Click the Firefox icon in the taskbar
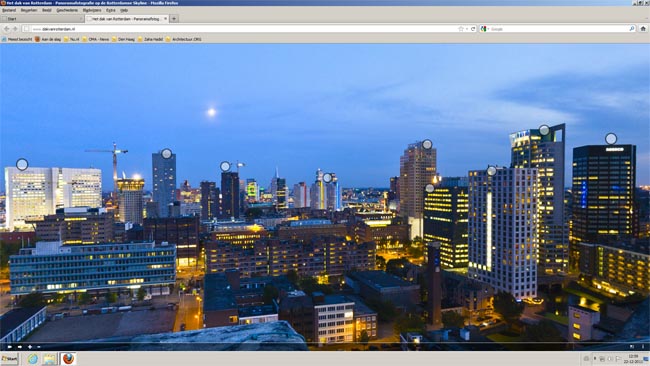 (68, 359)
